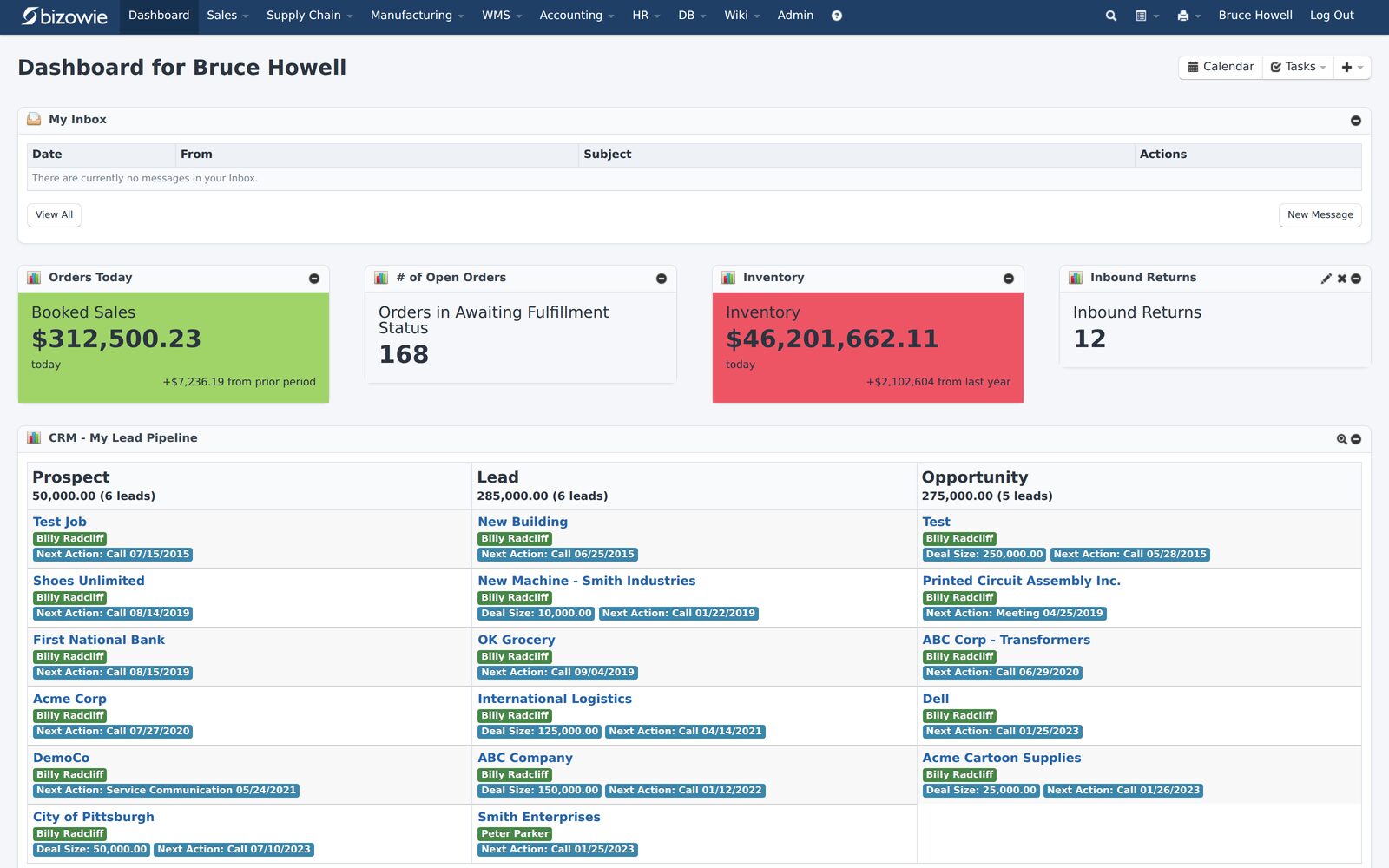1389x868 pixels.
Task: Collapse the Inventory widget
Action: click(1009, 279)
